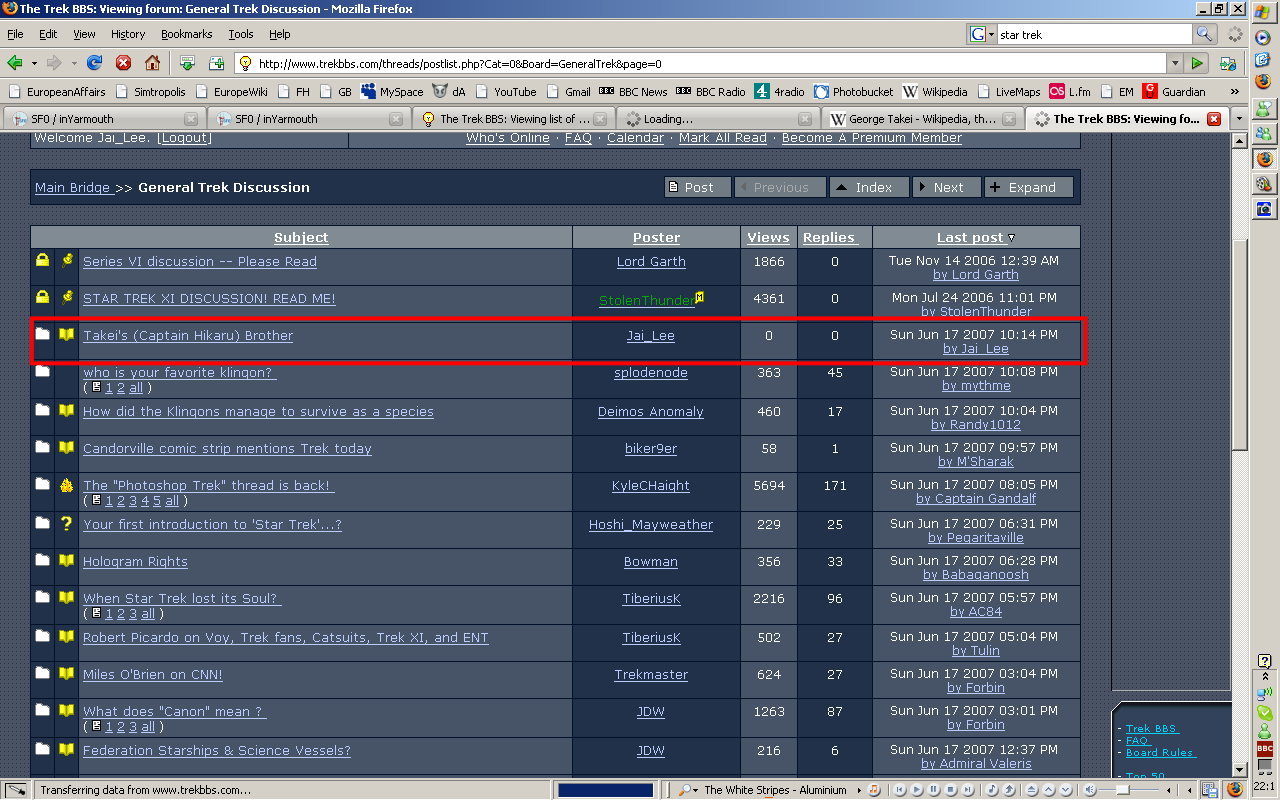Click in the Google search field
Viewport: 1280px width, 800px height.
tap(1094, 34)
